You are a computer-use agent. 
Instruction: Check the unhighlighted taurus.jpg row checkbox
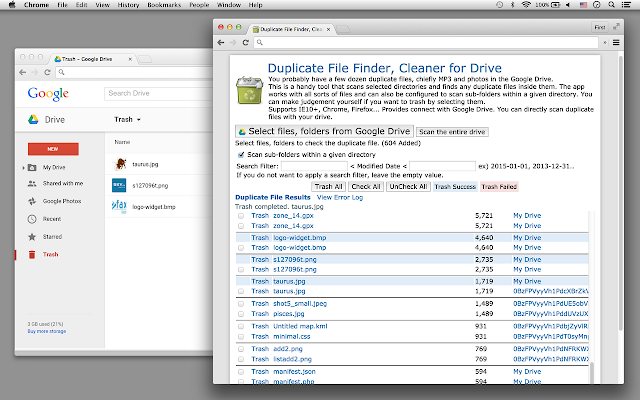click(241, 291)
